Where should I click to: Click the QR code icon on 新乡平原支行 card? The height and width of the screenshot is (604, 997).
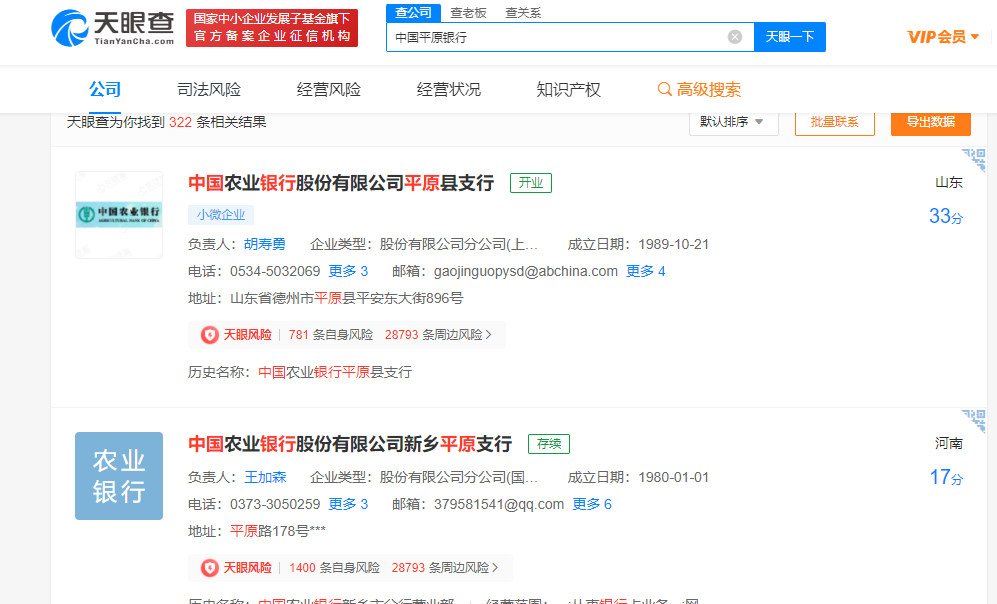[973, 422]
